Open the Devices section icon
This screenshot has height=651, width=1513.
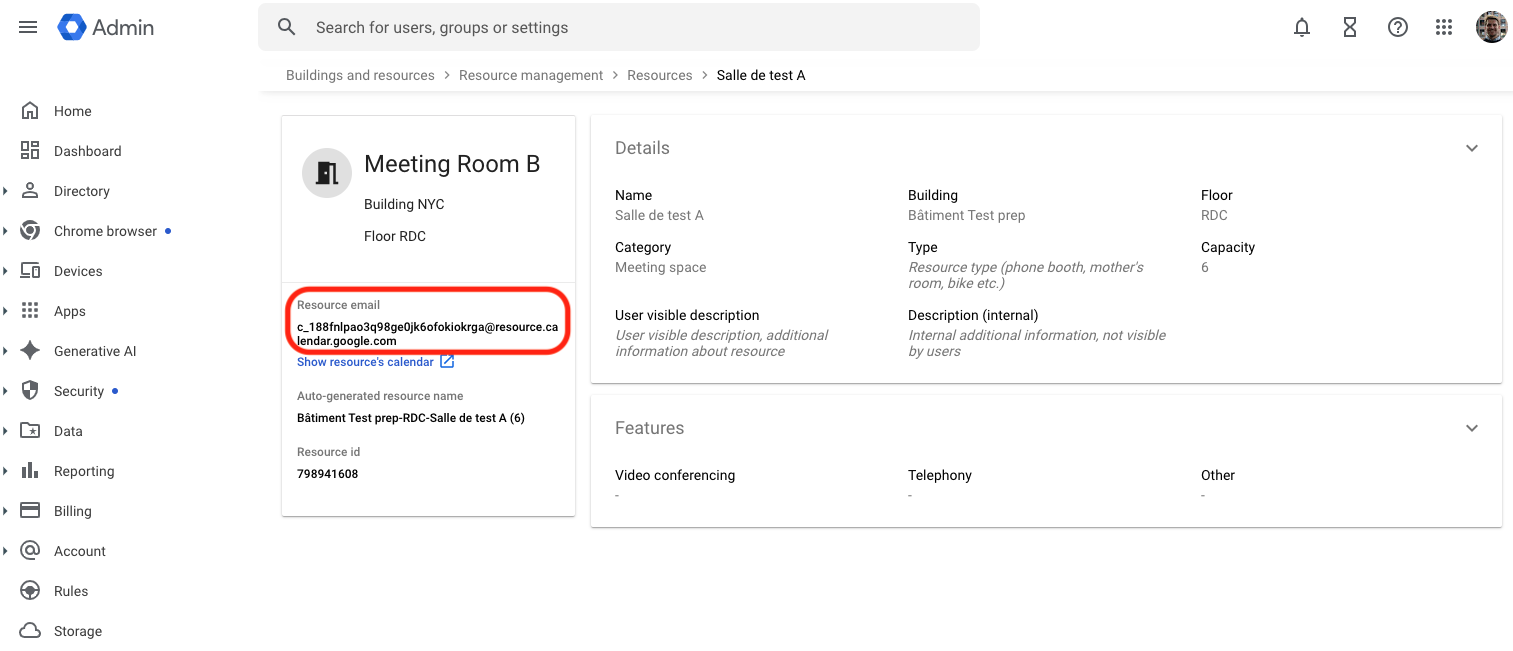click(x=30, y=270)
